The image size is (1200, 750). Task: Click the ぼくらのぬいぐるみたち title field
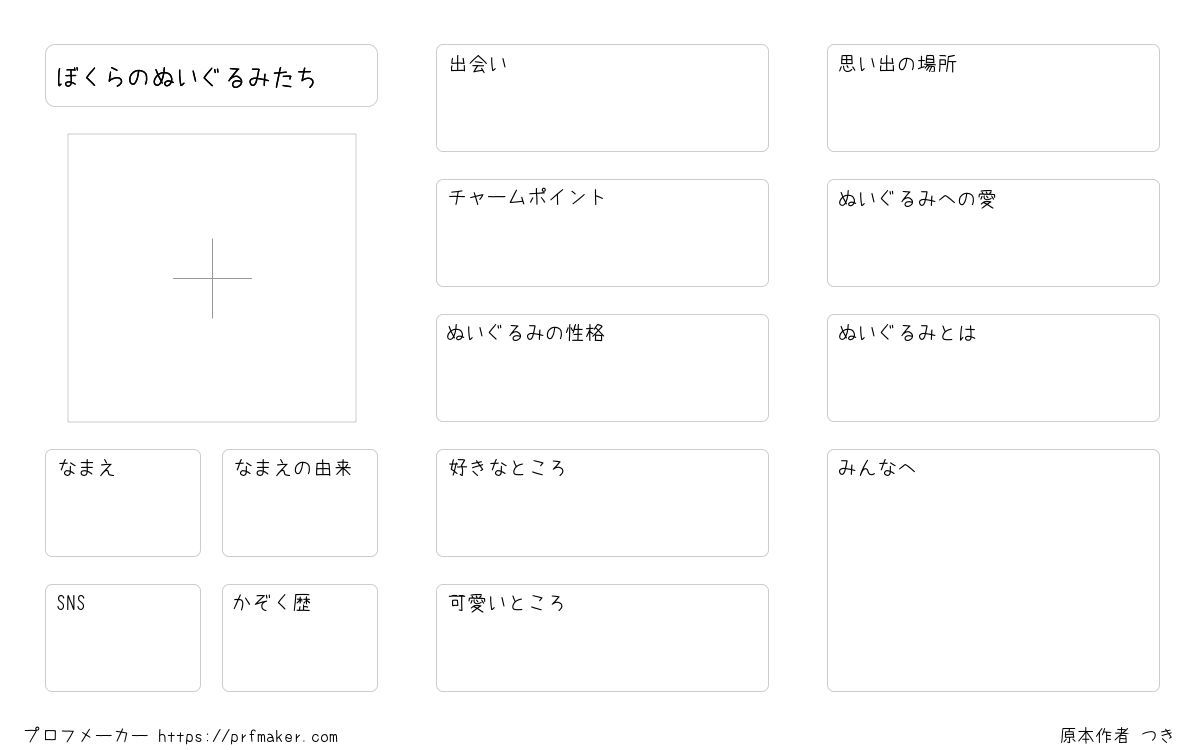(211, 75)
